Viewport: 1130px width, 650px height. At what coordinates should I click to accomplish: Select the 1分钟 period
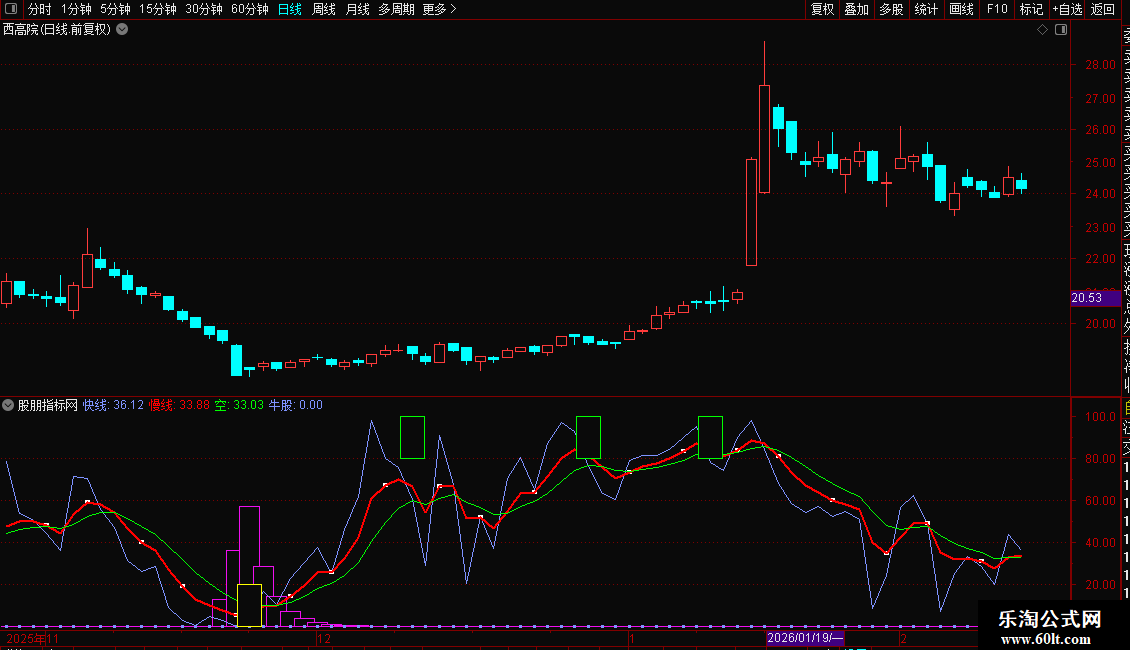(76, 9)
